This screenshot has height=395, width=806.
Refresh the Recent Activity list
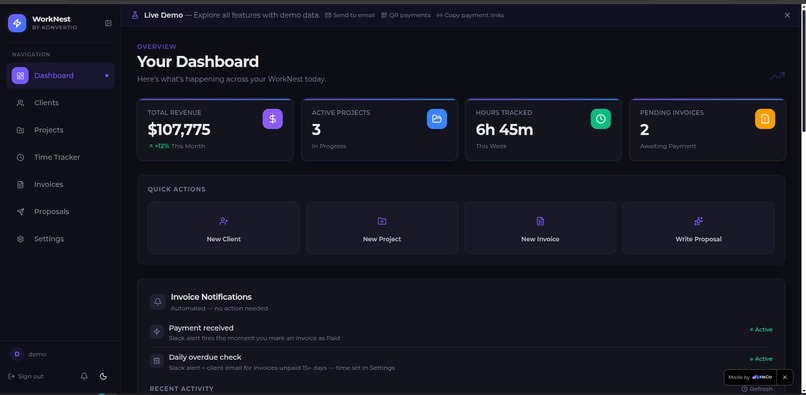757,389
